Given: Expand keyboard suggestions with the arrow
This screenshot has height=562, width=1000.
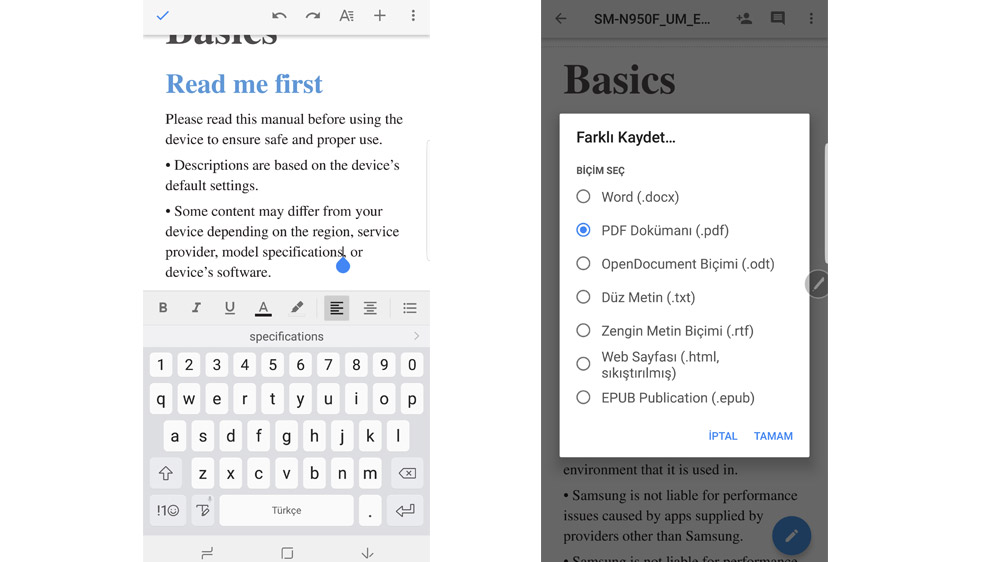Looking at the screenshot, I should pos(416,336).
